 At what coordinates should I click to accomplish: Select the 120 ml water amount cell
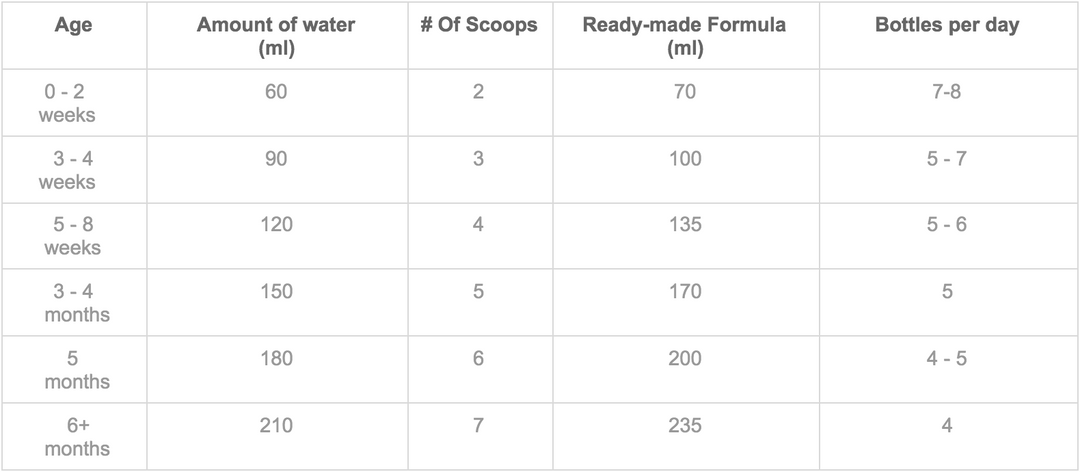(275, 225)
